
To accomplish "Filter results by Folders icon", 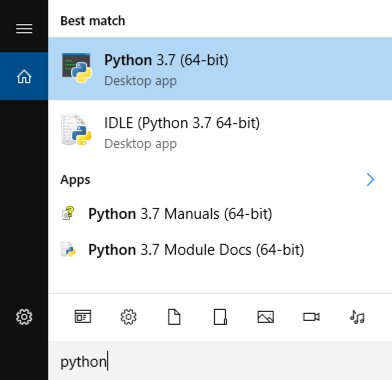I will coord(220,317).
